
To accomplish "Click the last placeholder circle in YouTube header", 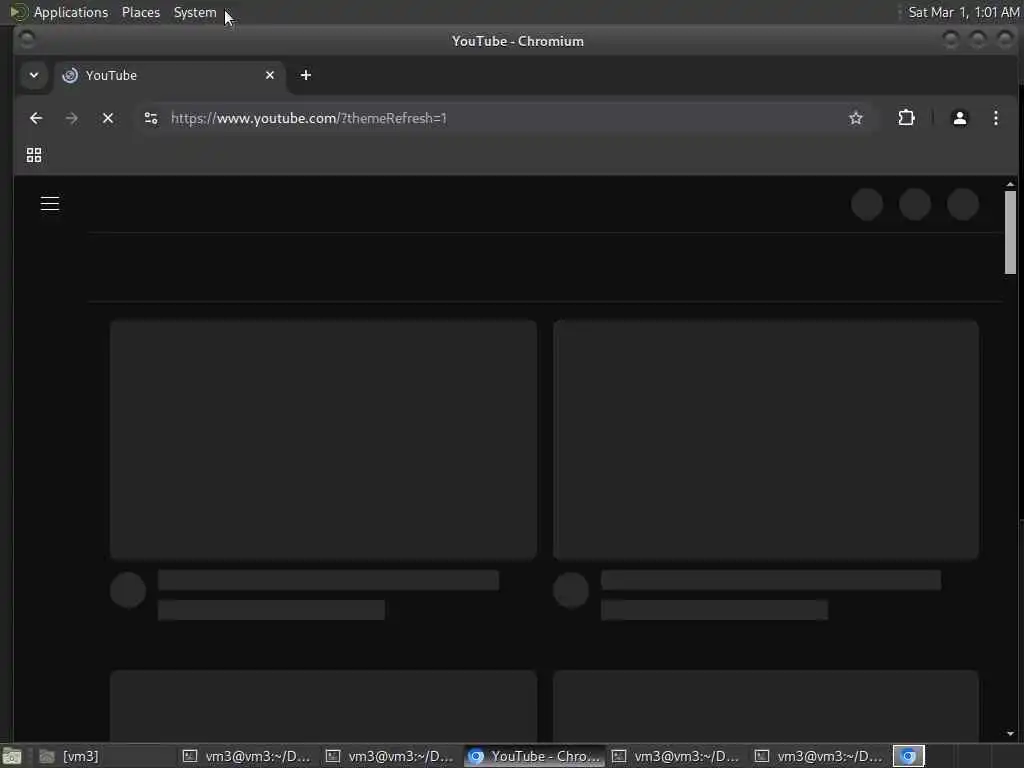I will click(x=963, y=204).
